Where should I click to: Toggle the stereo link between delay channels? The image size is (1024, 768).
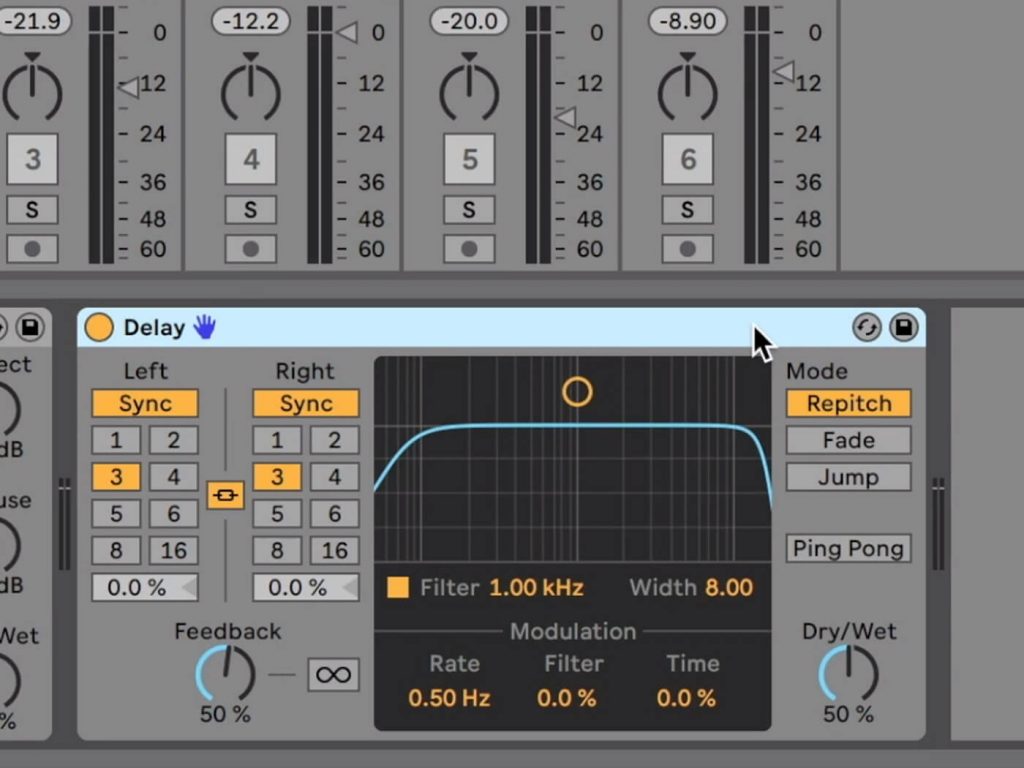(x=225, y=495)
